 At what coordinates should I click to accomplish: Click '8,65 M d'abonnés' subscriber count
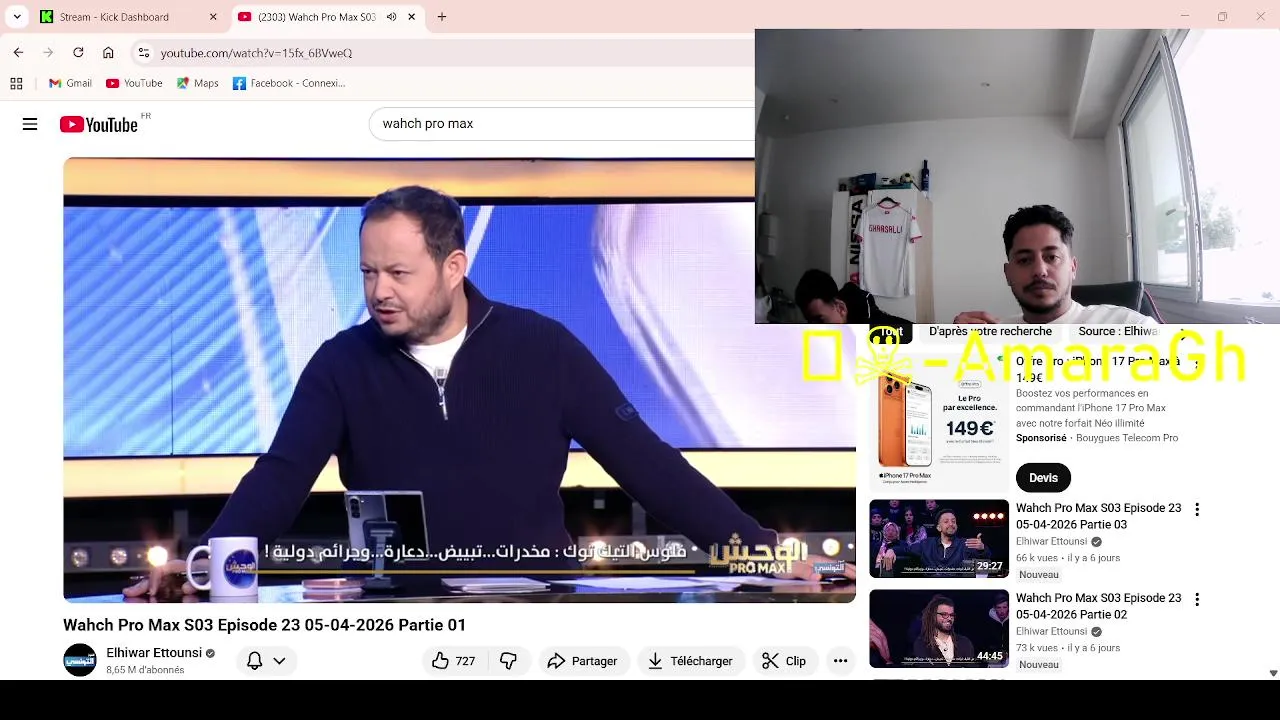coord(145,670)
